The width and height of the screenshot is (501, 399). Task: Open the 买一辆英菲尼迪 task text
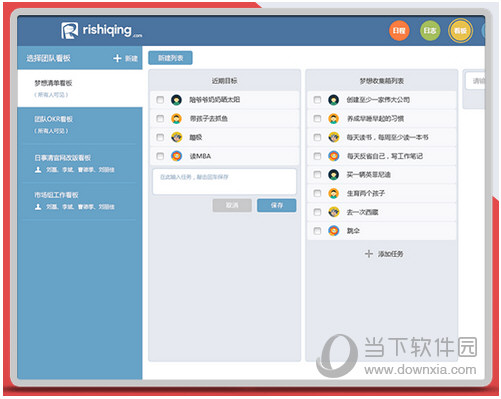coord(369,175)
